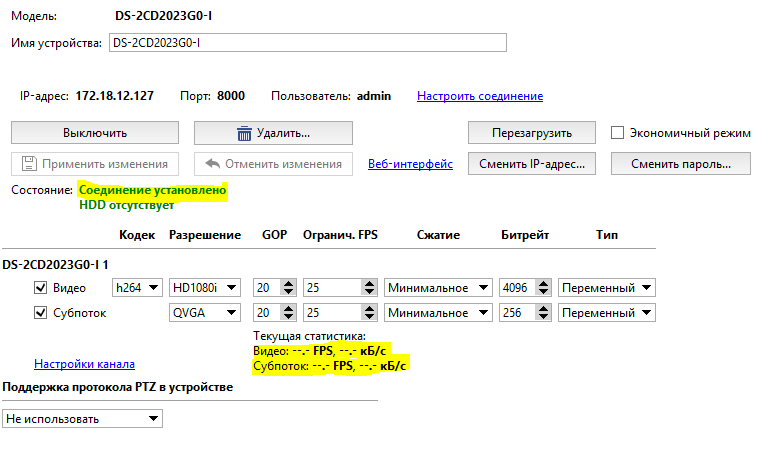Increase Субпоток GOP value with up arrow
The width and height of the screenshot is (770, 454).
289,309
